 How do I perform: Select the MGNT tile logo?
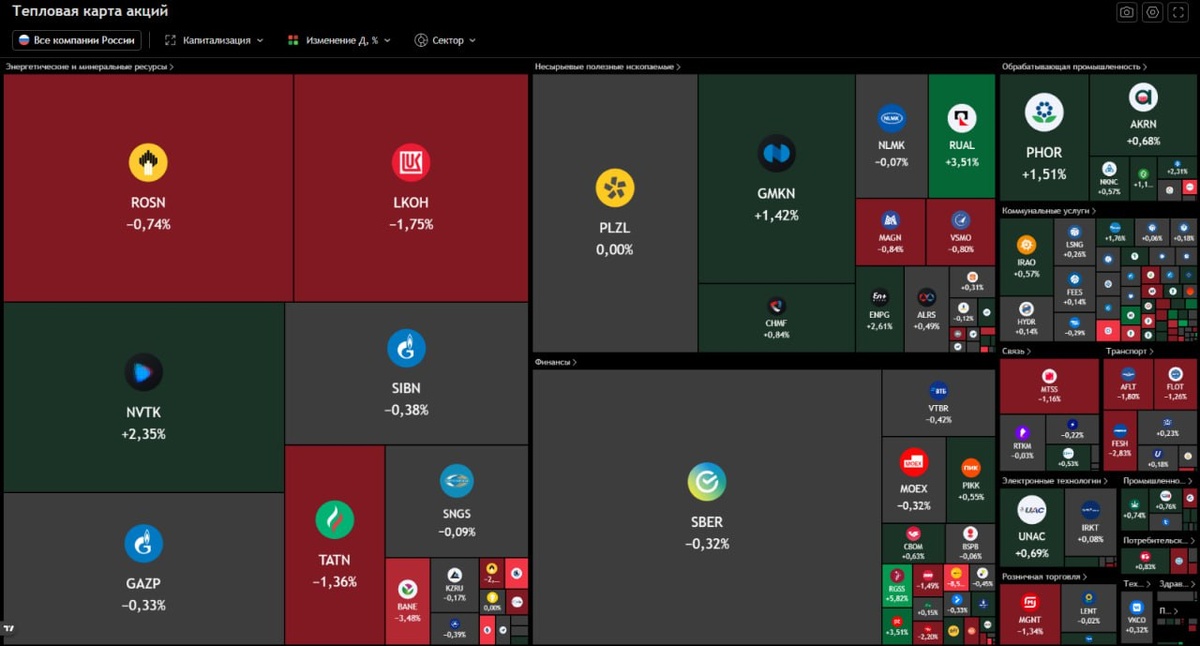(1029, 602)
